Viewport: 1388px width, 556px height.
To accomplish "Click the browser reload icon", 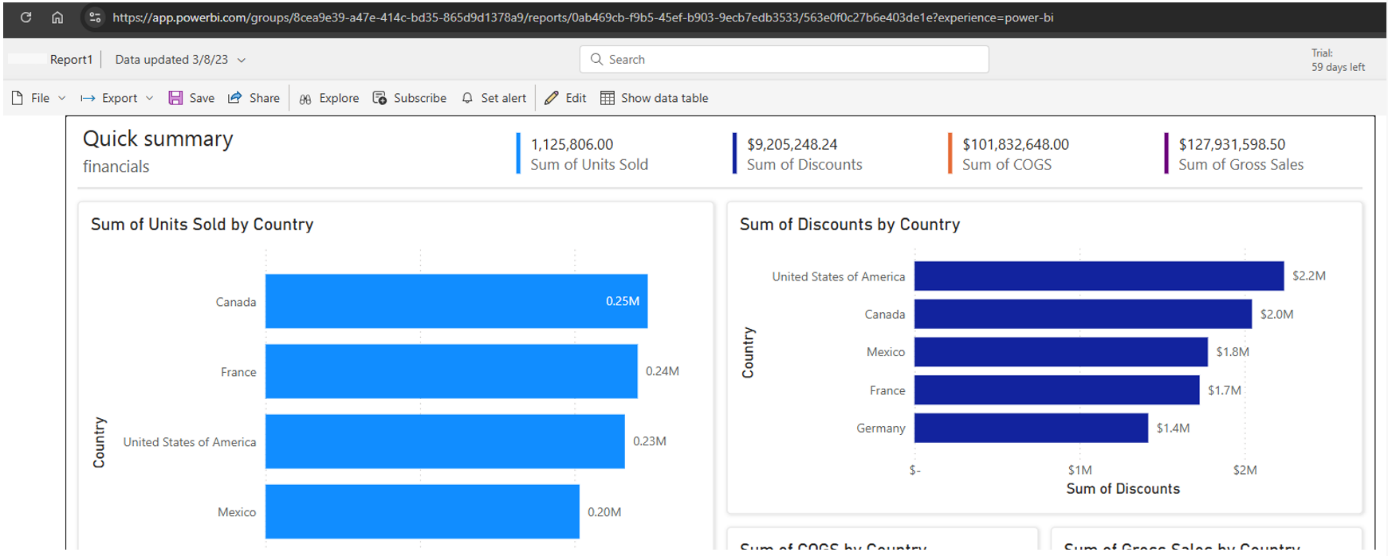I will click(25, 18).
